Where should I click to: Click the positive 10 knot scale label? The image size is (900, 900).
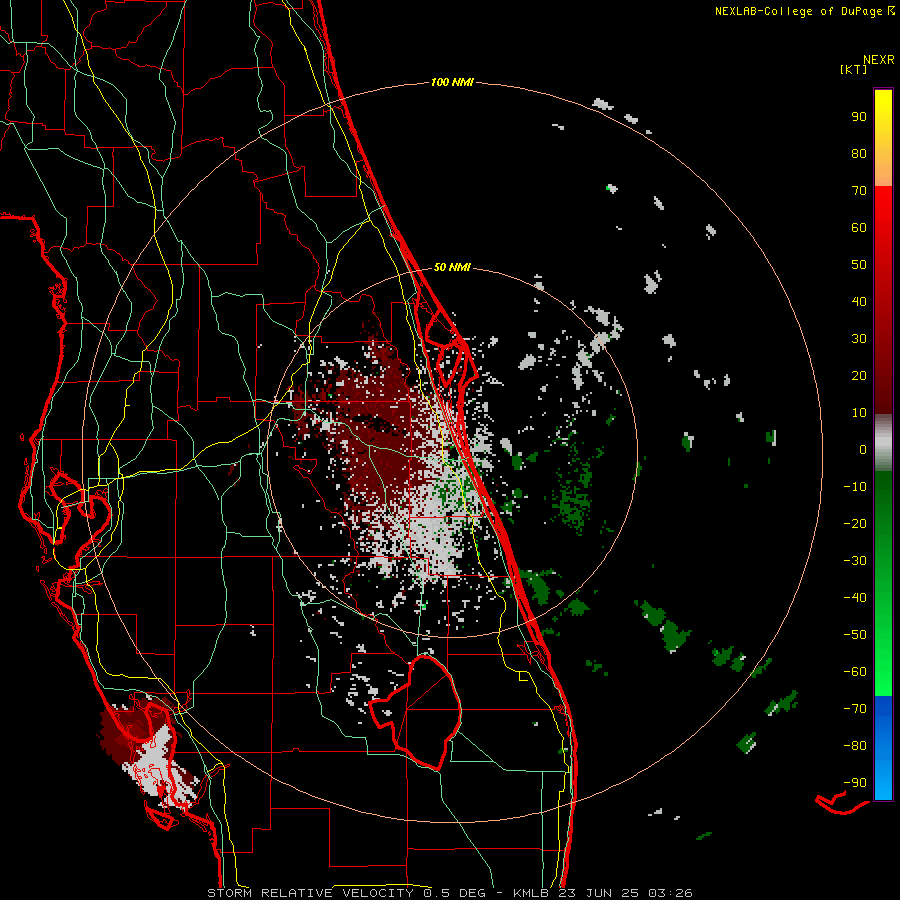[x=859, y=413]
